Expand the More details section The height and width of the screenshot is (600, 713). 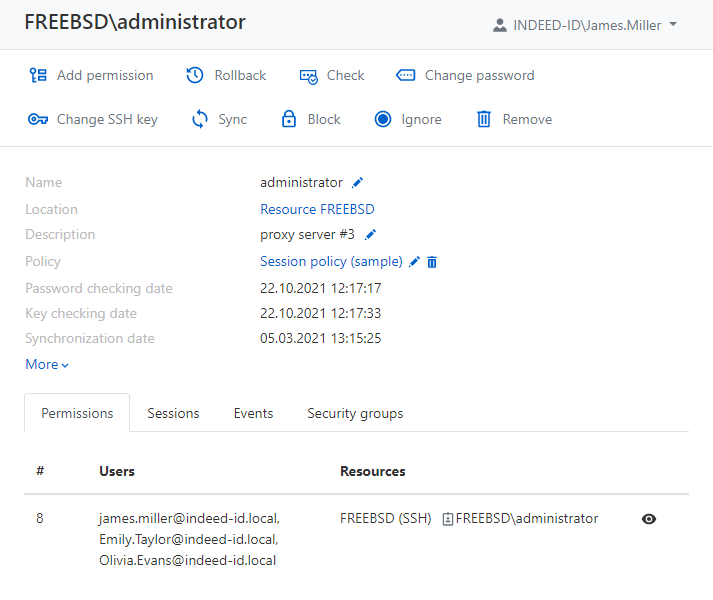click(x=47, y=364)
